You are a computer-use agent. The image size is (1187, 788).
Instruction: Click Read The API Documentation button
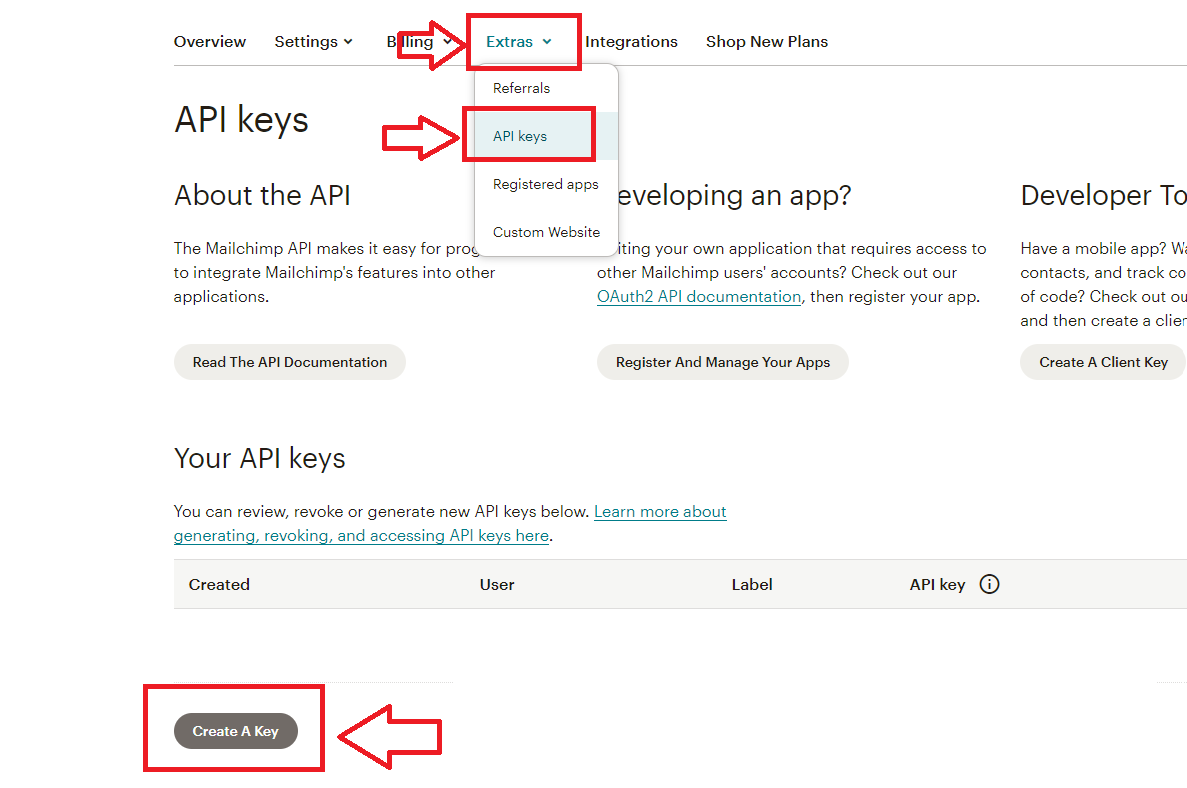click(290, 362)
